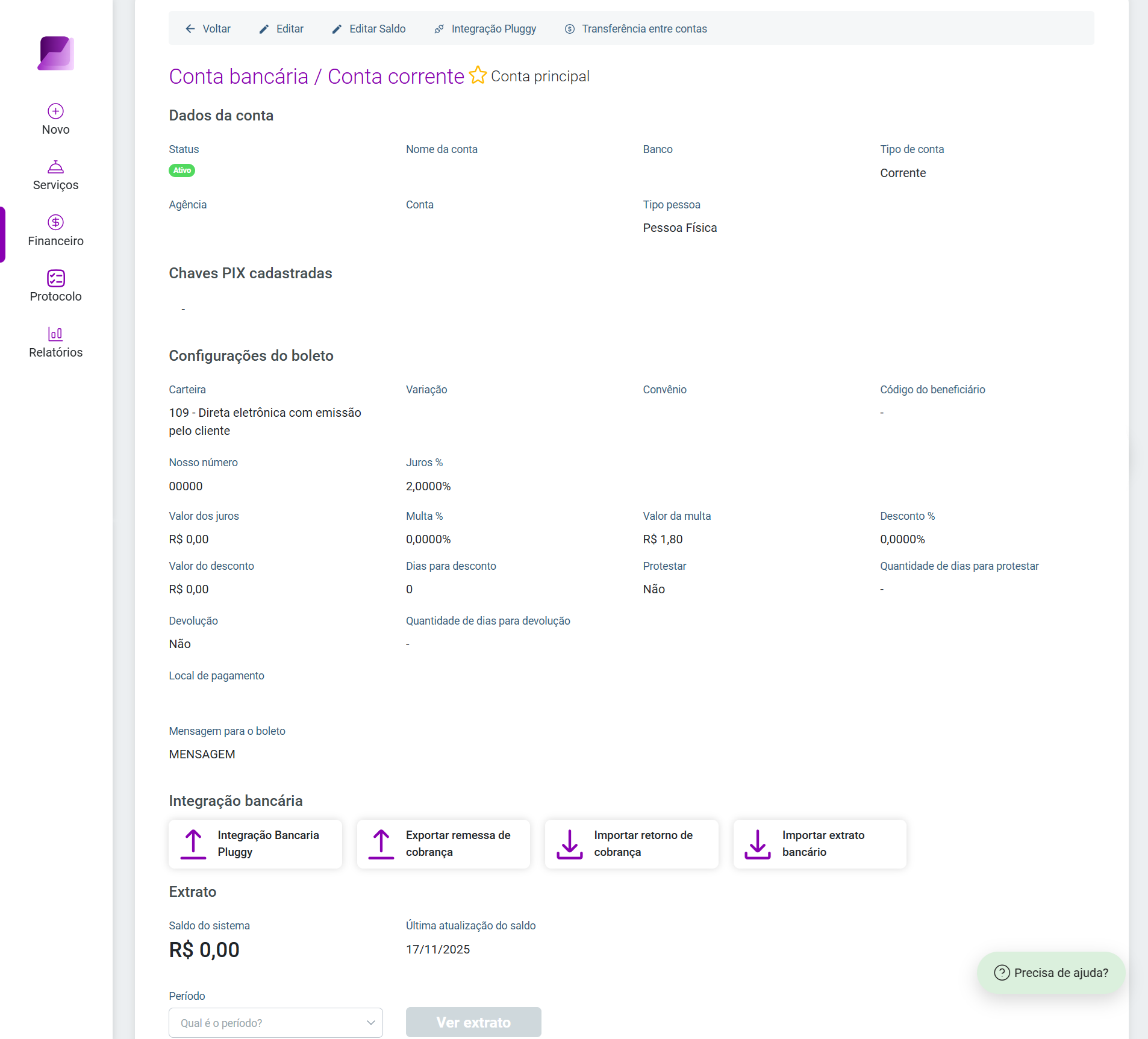The width and height of the screenshot is (1148, 1039).
Task: Click the Pessoa Física value
Action: (x=680, y=228)
